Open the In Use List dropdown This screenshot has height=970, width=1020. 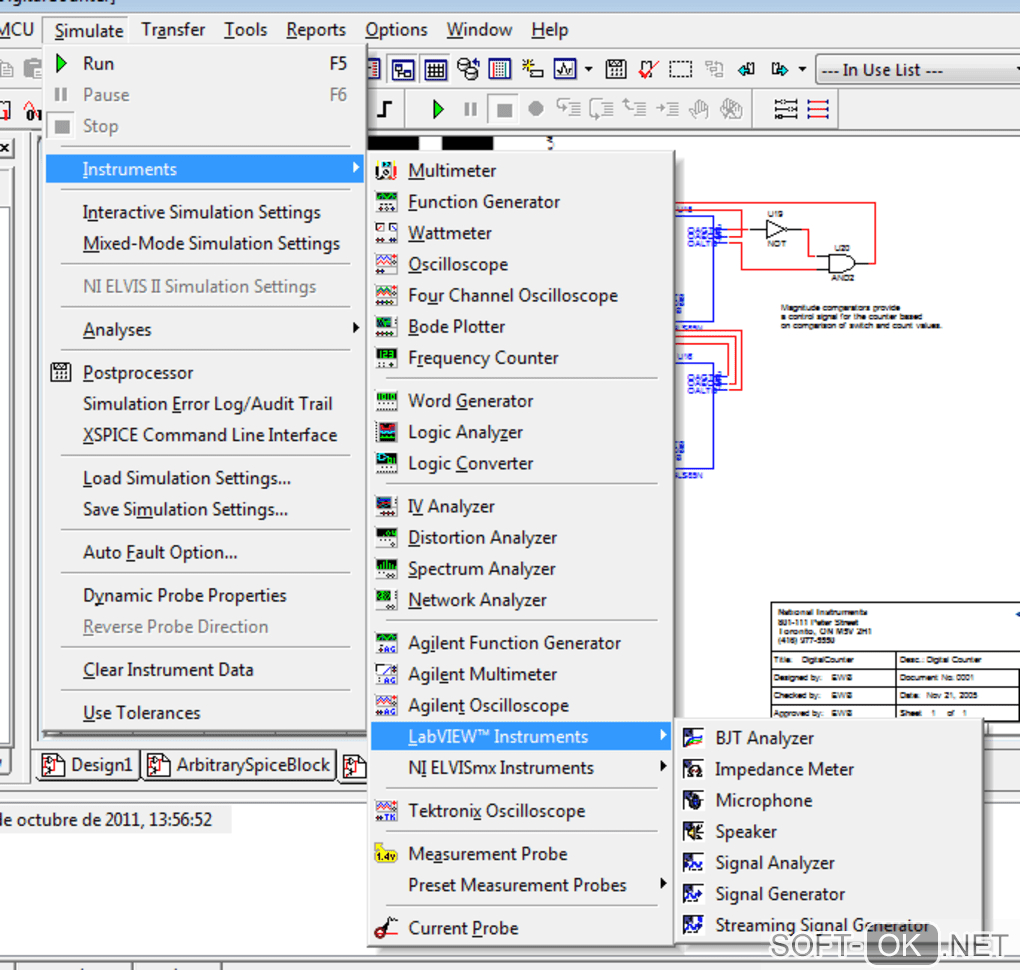(918, 70)
